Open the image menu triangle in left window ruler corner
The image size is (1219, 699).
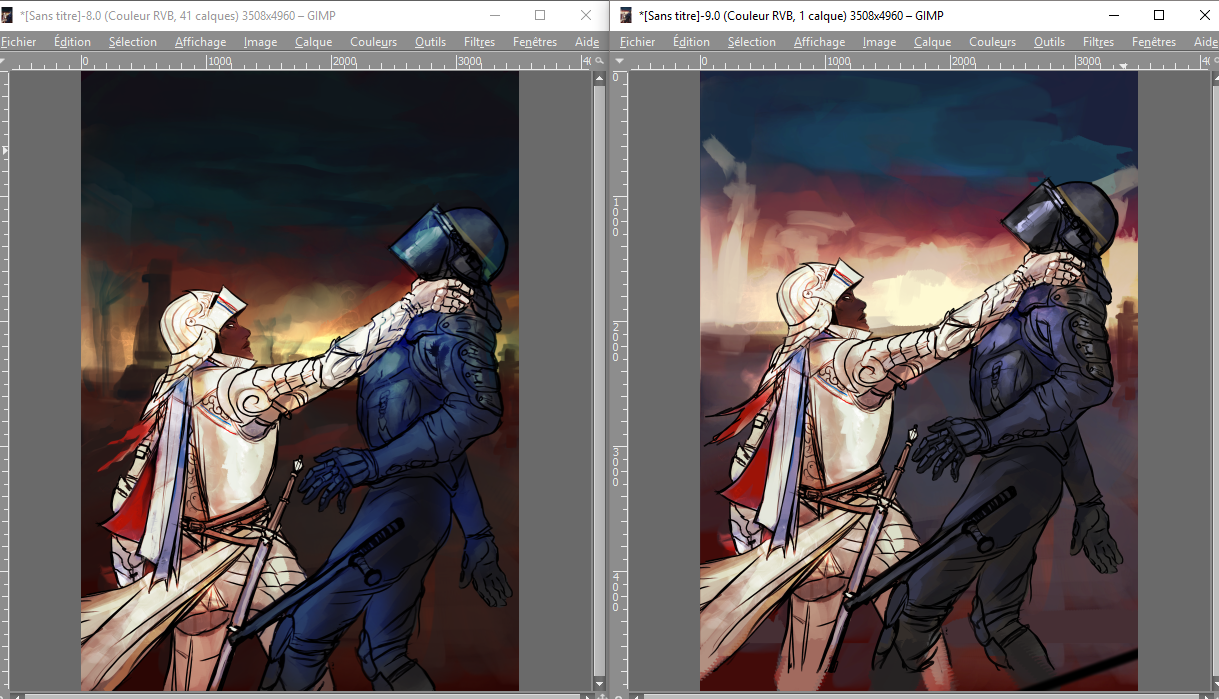4,62
